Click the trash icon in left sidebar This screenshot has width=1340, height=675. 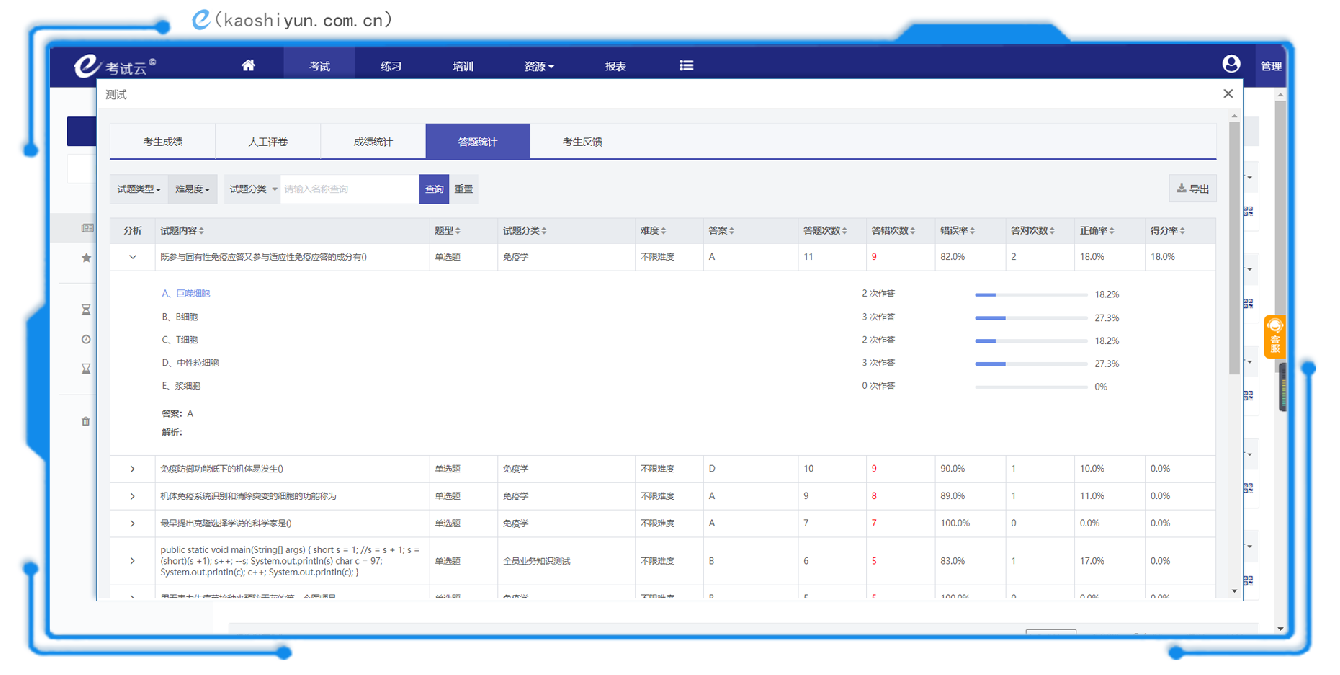click(86, 421)
